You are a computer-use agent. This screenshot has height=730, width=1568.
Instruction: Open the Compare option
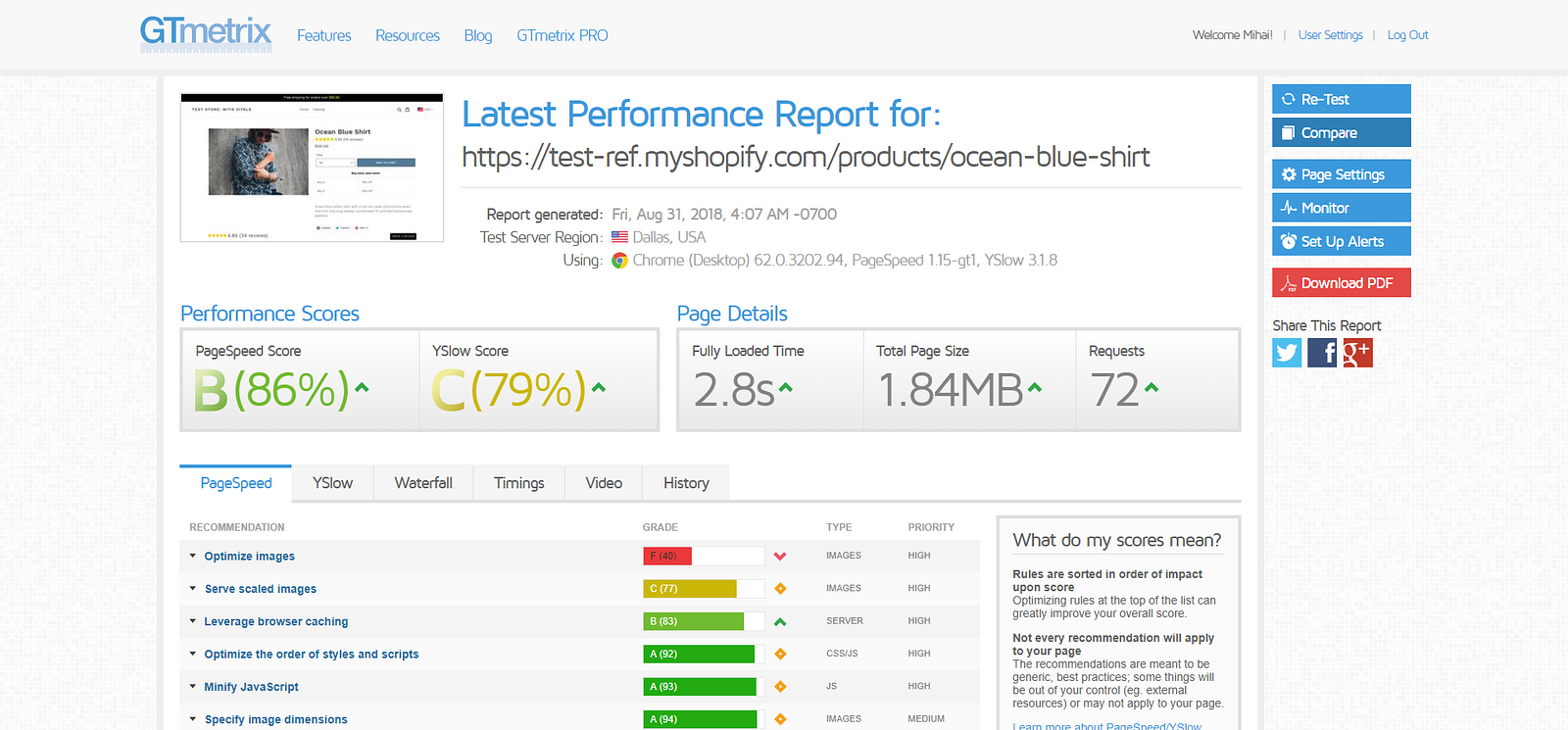[1341, 132]
